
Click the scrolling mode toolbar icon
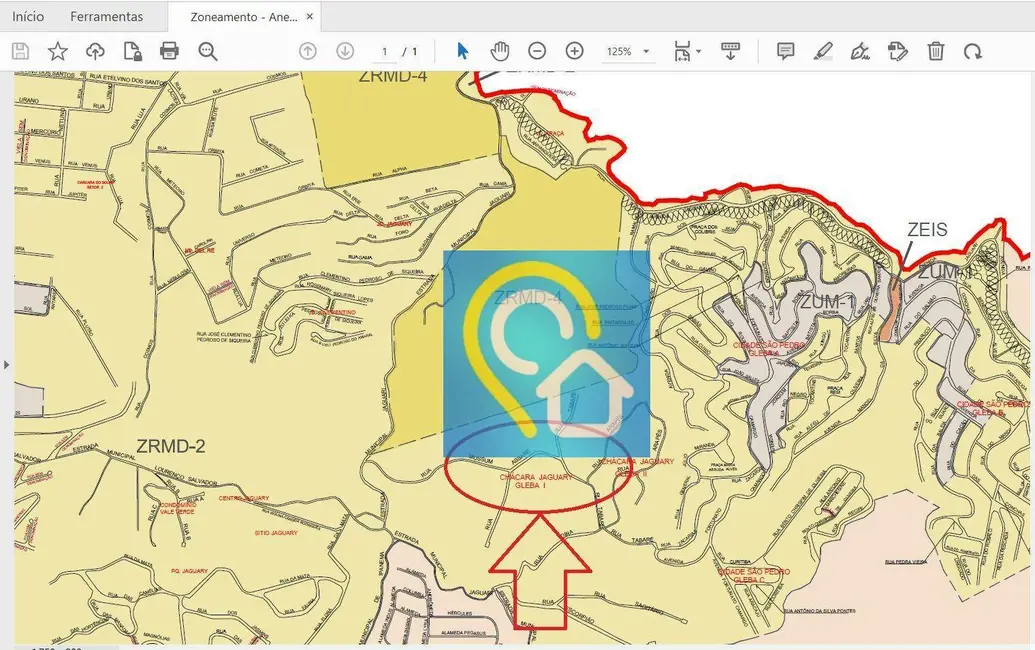coord(730,51)
